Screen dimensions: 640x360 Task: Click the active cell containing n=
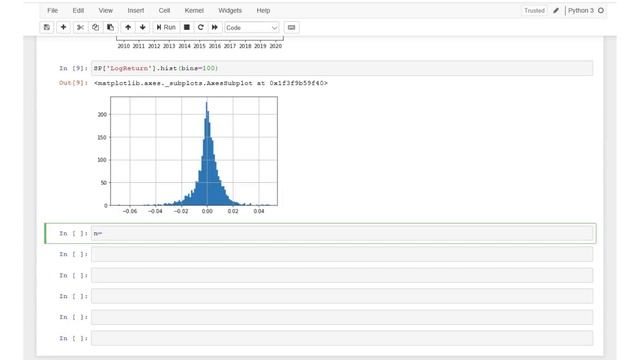click(342, 233)
